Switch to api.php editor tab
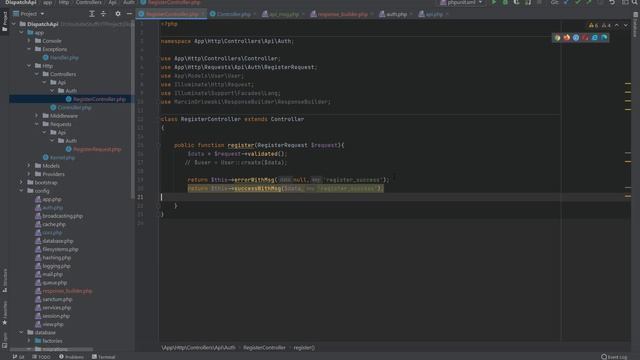The image size is (640, 360). 434,14
